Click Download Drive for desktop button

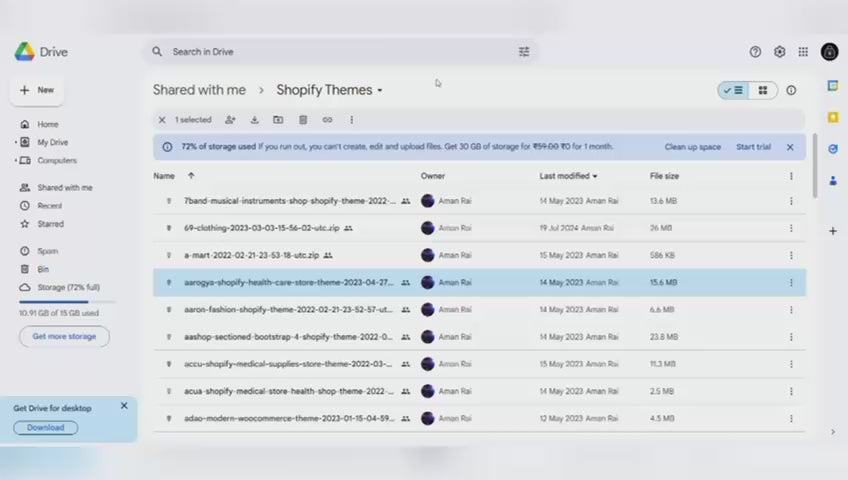tap(45, 428)
